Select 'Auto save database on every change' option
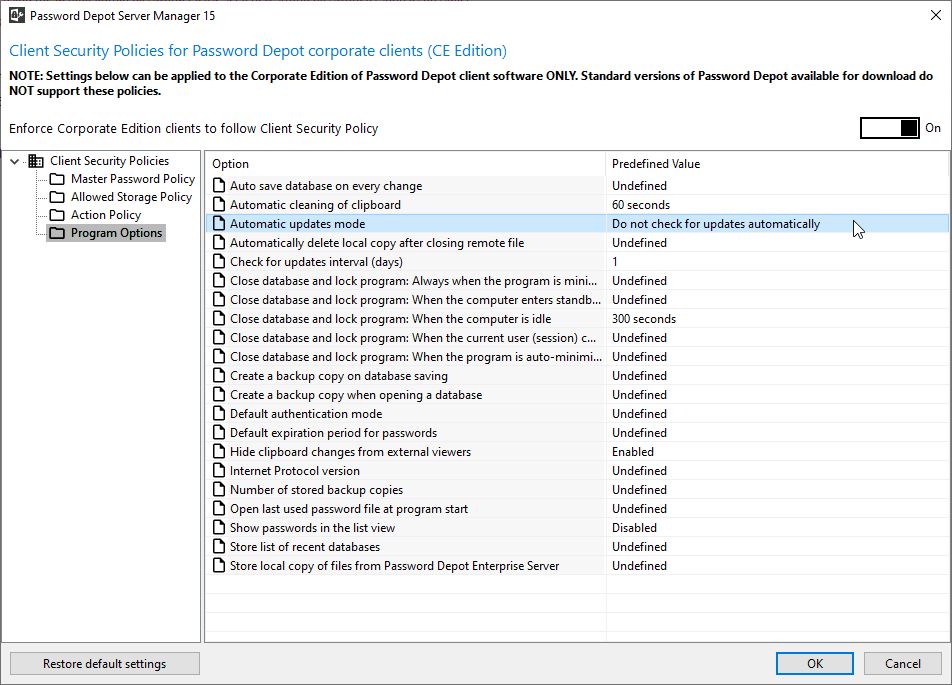 coord(326,186)
